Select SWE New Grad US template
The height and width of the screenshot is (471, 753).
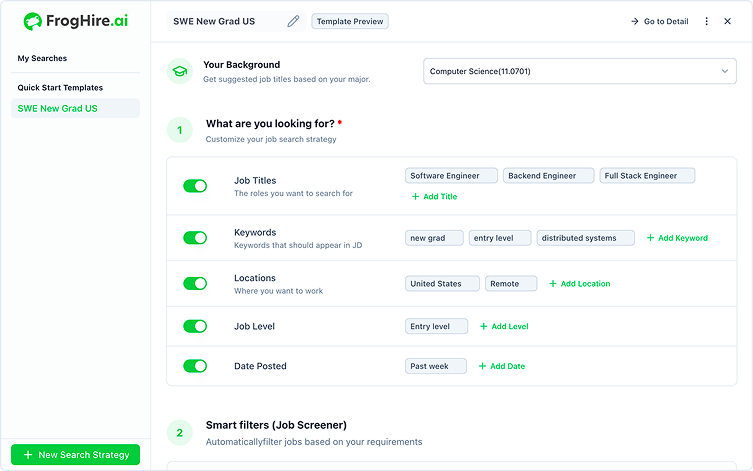(75, 109)
